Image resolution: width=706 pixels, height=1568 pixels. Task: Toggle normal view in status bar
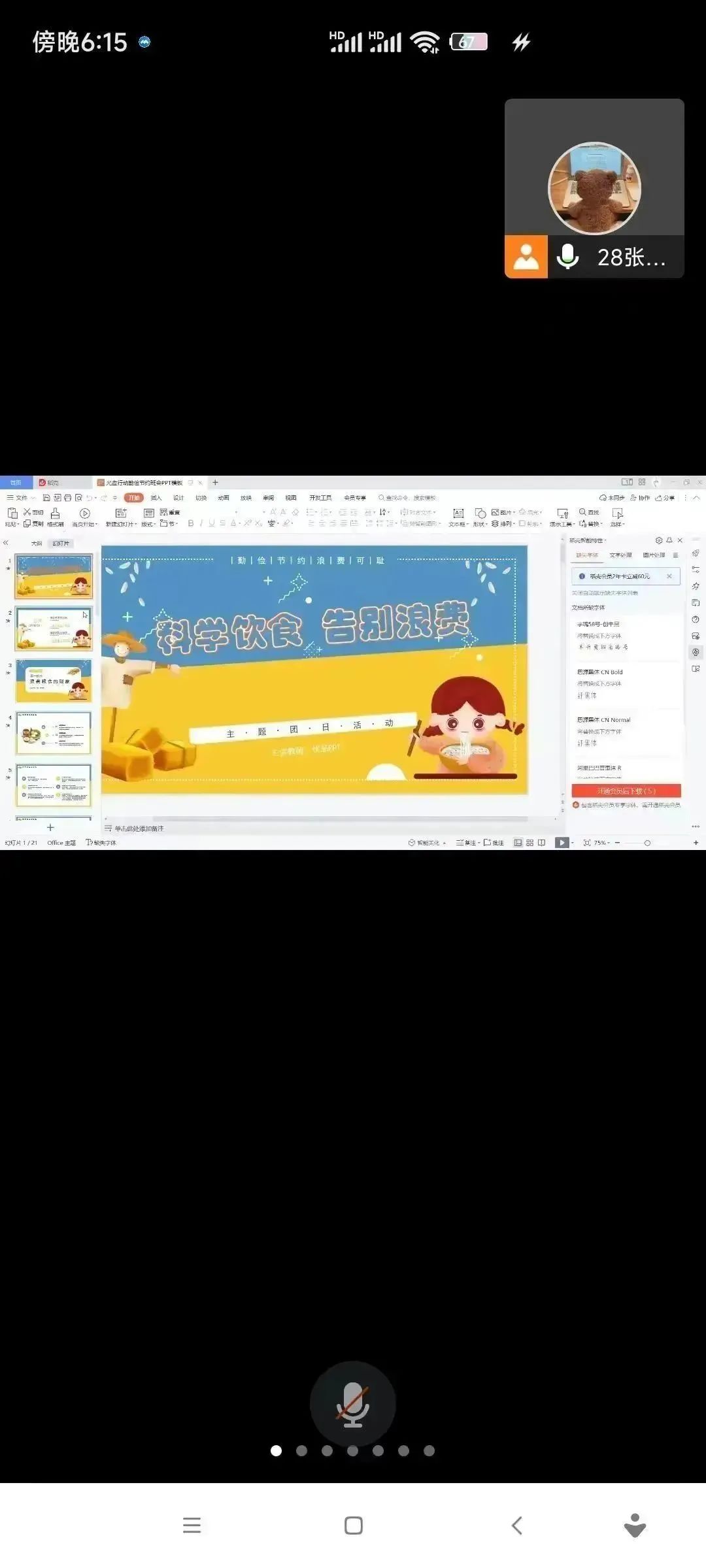[x=518, y=843]
